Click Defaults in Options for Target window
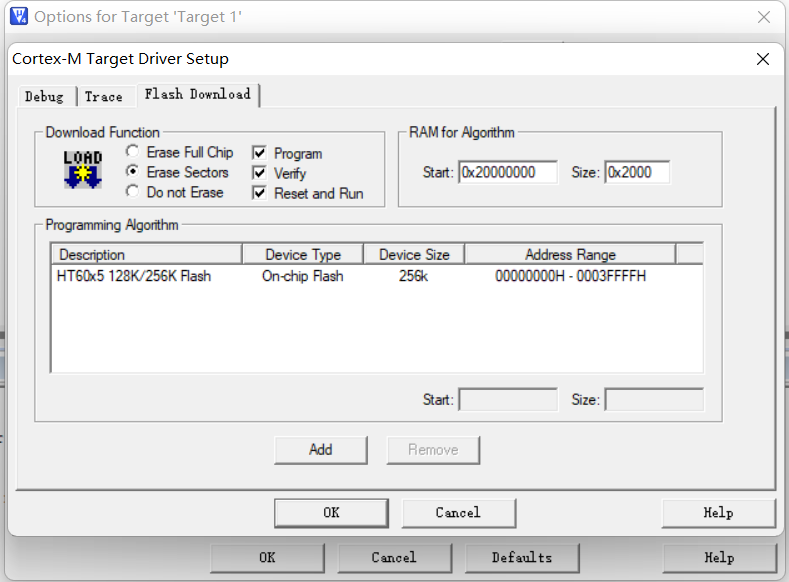 [x=522, y=558]
